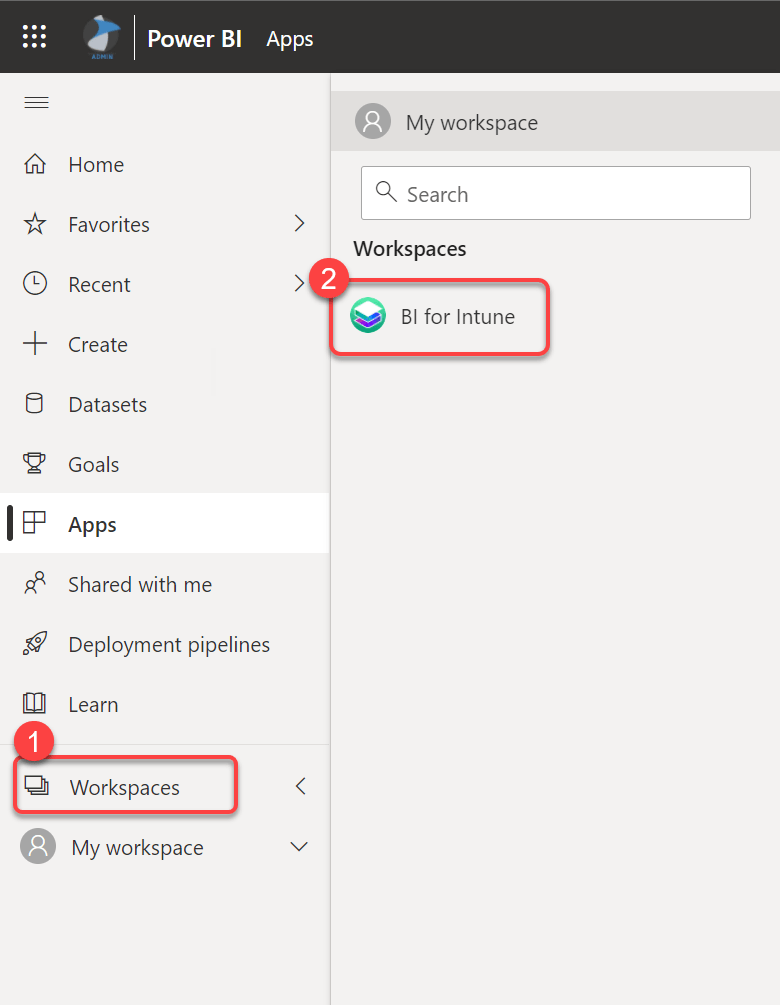Viewport: 780px width, 1005px height.
Task: Open the Apps navigation item
Action: (92, 525)
